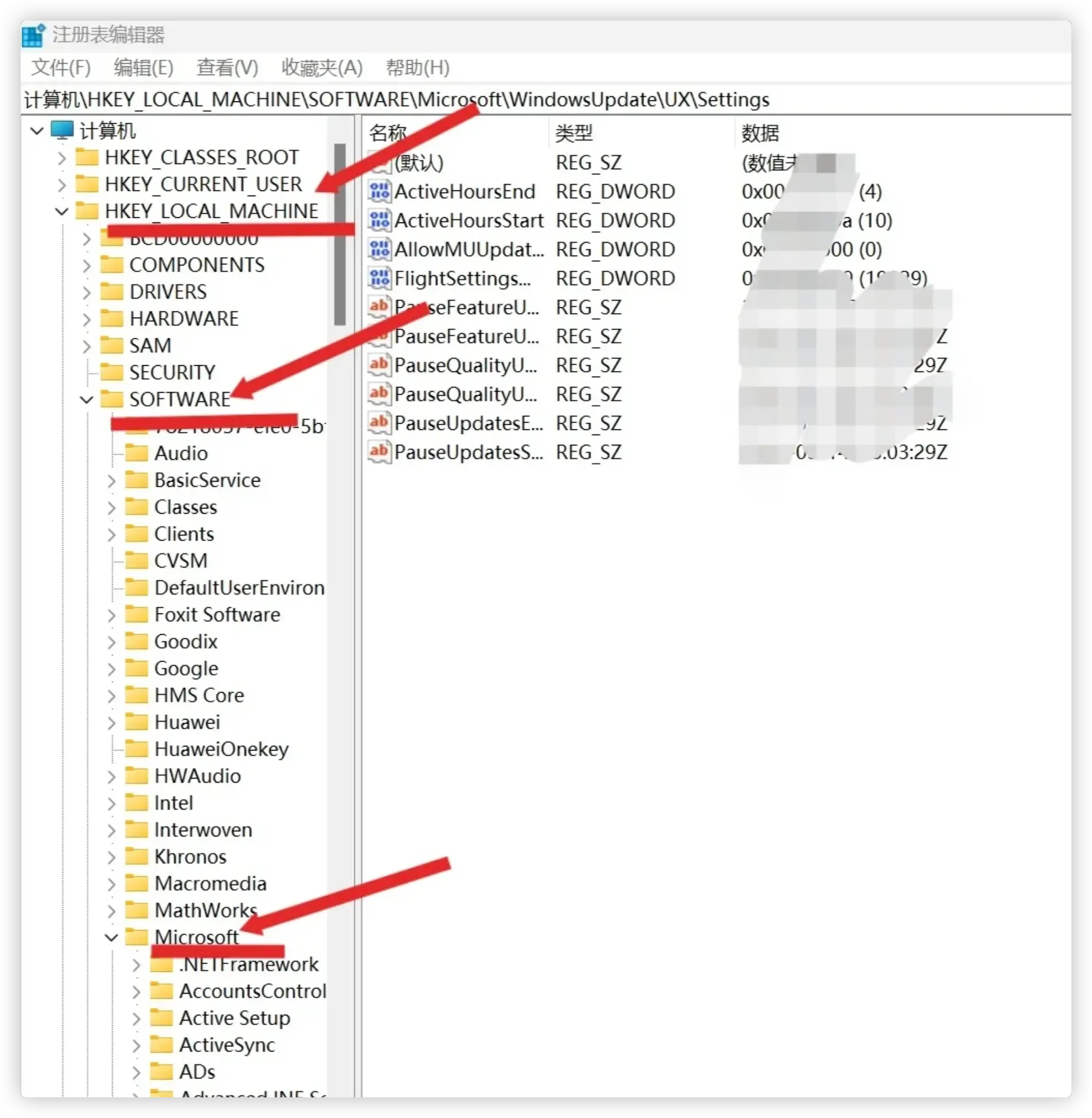Viewport: 1092px width, 1118px height.
Task: Expand the COMPONENTS key chevron
Action: 87,265
